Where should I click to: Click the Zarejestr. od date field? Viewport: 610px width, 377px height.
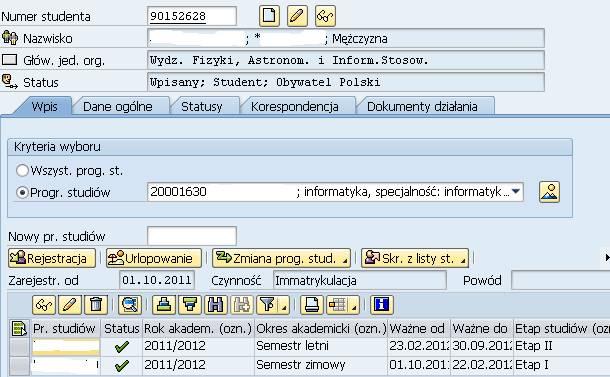pyautogui.click(x=157, y=280)
